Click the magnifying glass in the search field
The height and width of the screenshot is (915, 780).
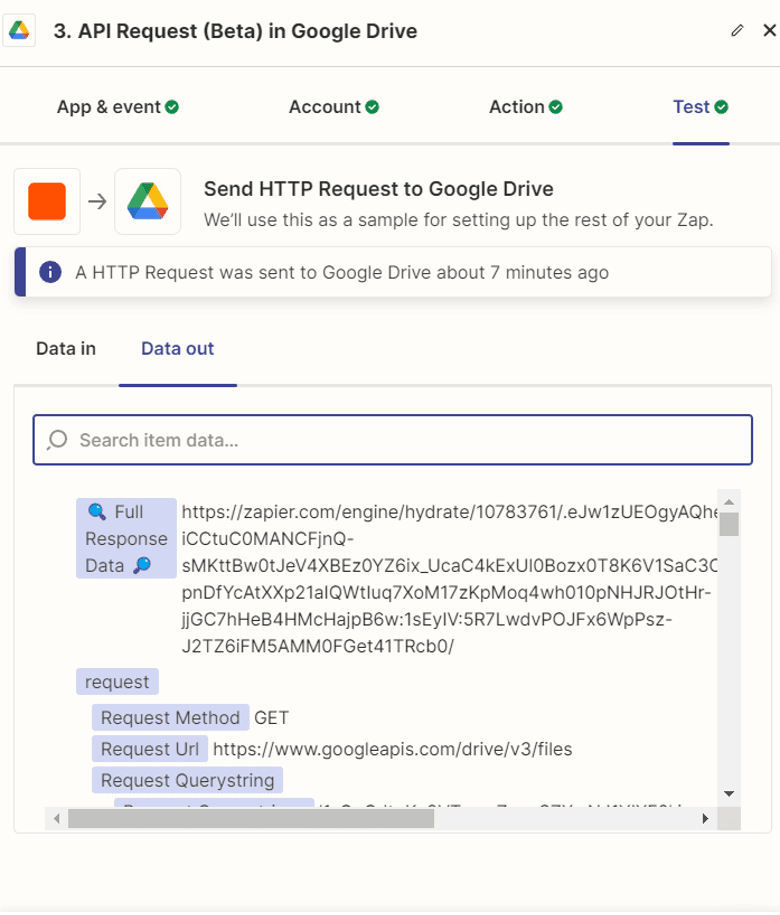click(56, 440)
